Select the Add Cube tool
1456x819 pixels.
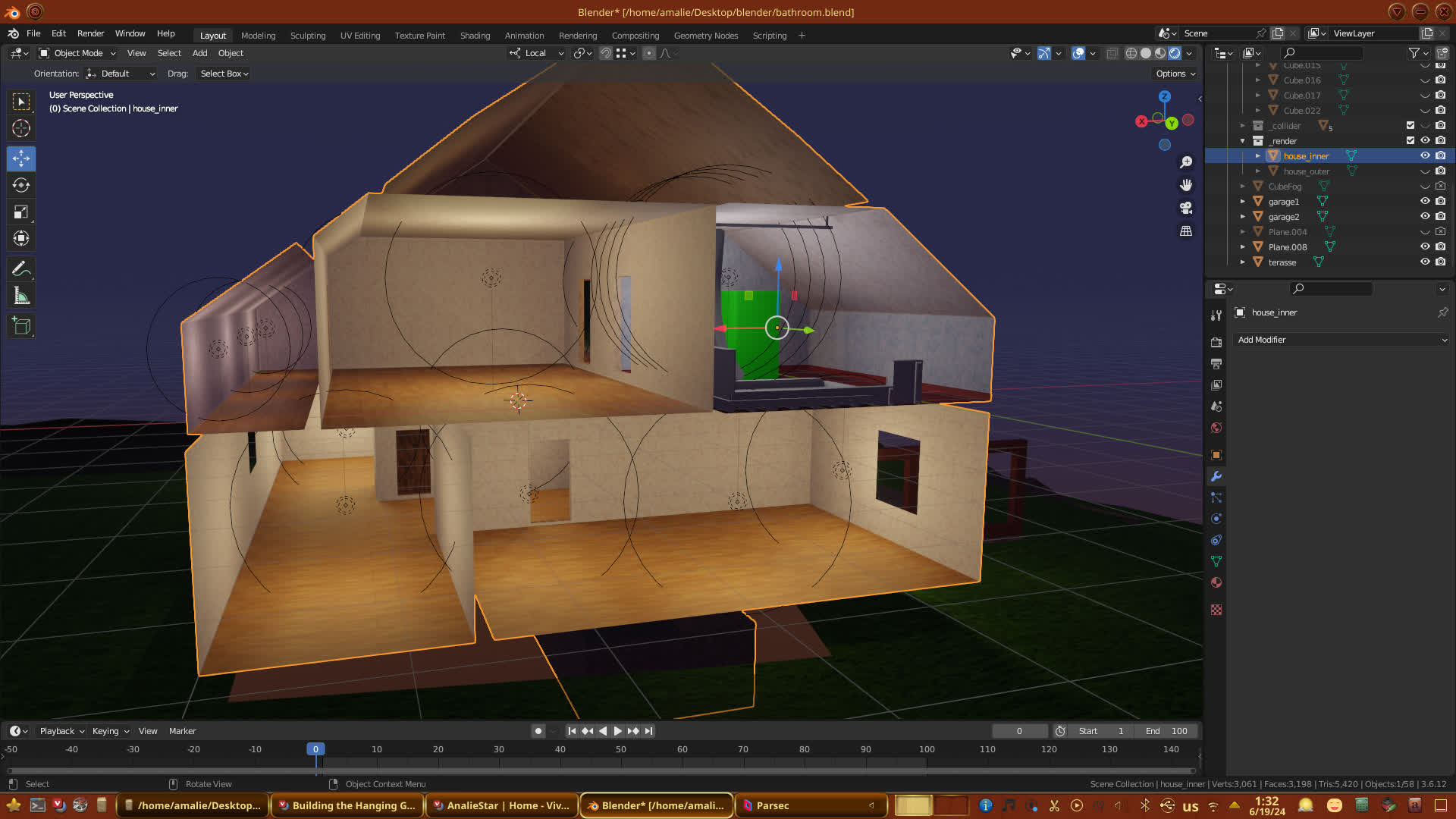(x=21, y=326)
